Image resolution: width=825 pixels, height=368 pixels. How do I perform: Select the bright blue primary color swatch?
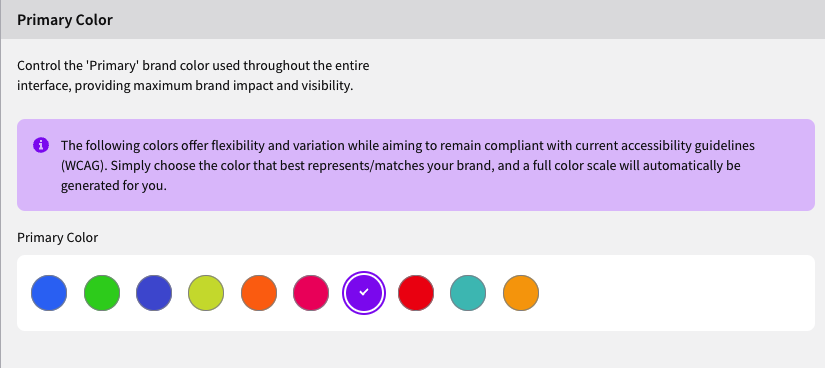(x=49, y=293)
